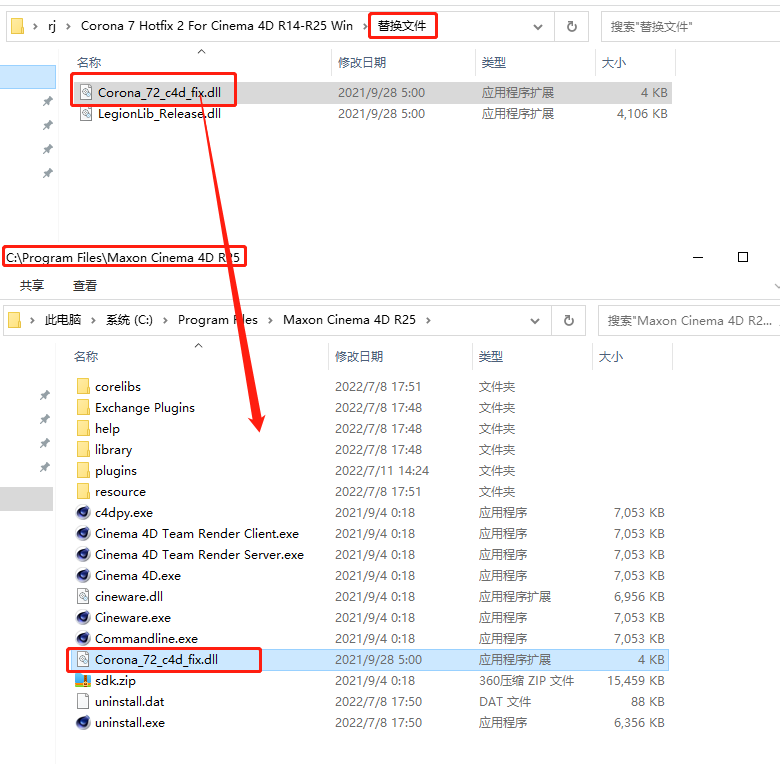Viewport: 780px width, 764px height.
Task: Open the address history dropdown in the 替换文件 window
Action: click(x=538, y=27)
